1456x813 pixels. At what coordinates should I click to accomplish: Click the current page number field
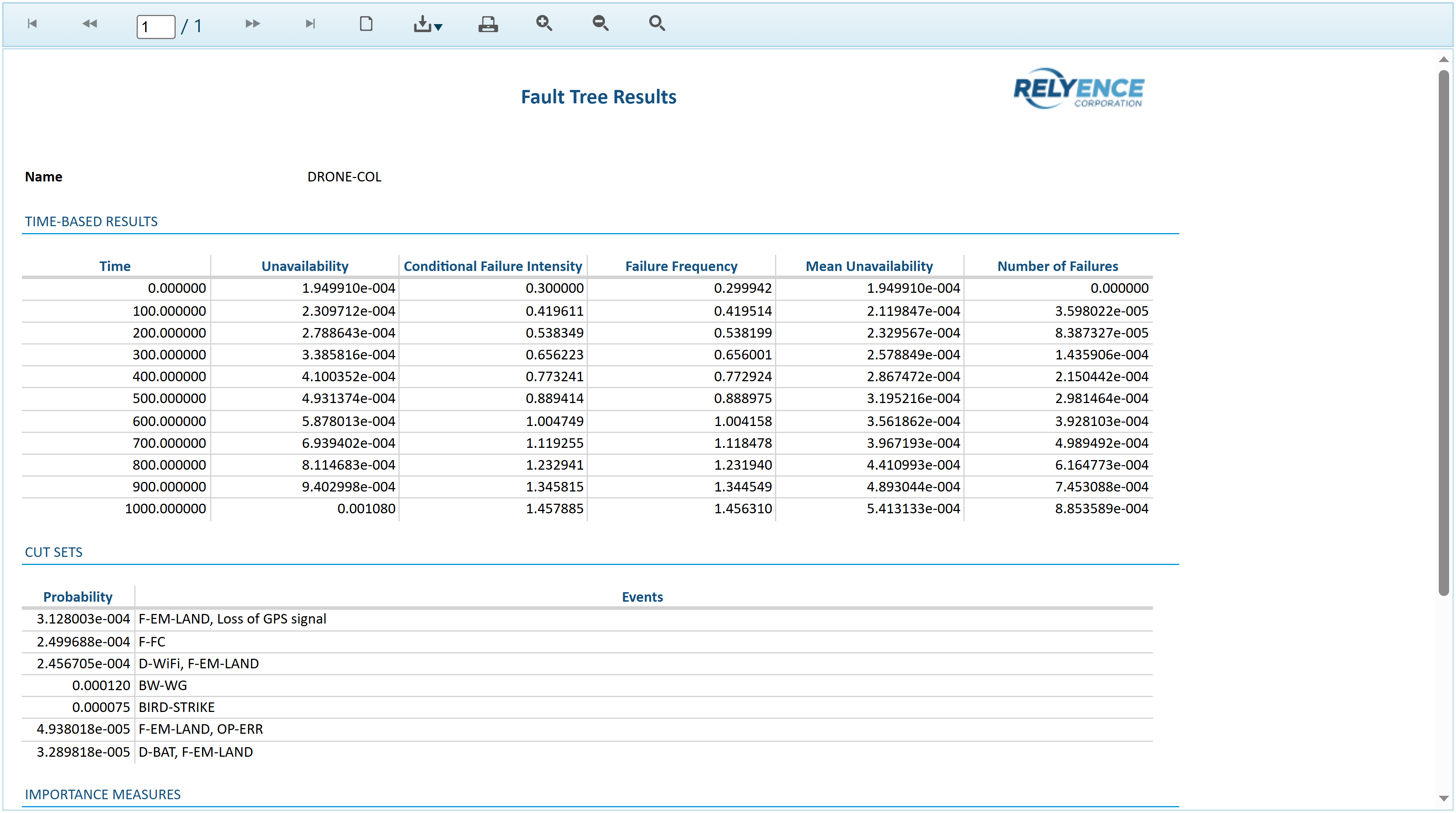(x=155, y=26)
